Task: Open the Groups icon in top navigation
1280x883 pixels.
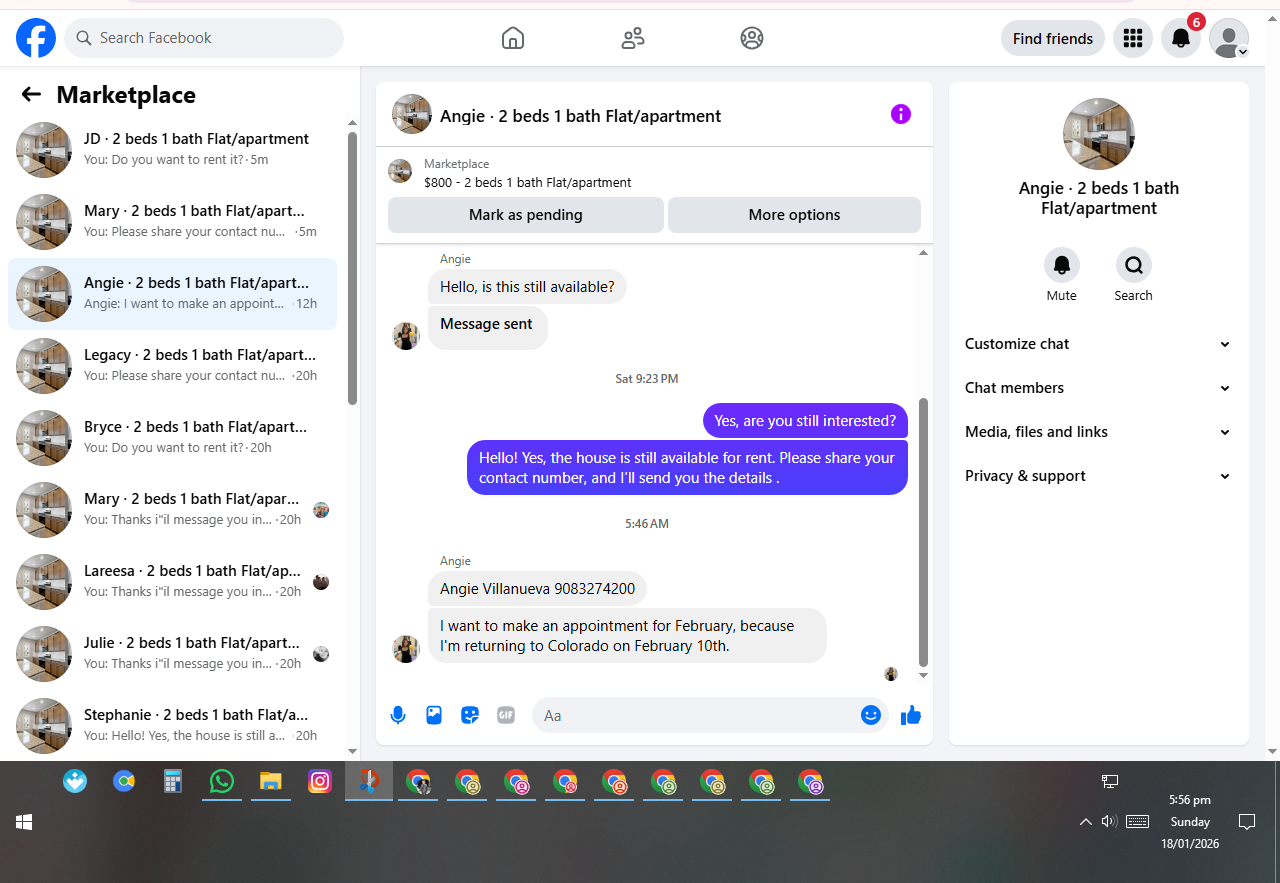Action: tap(752, 38)
